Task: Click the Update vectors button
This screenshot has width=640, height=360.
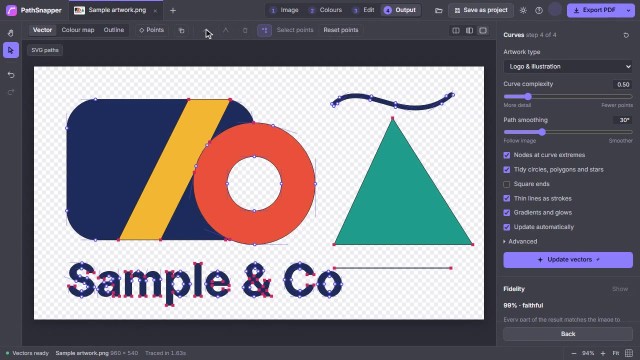Action: [x=568, y=260]
